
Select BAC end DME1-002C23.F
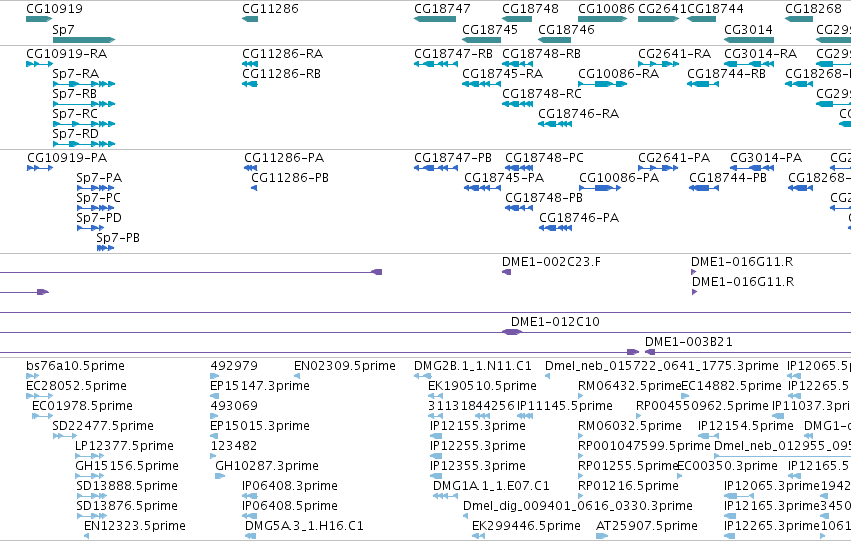[x=551, y=262]
